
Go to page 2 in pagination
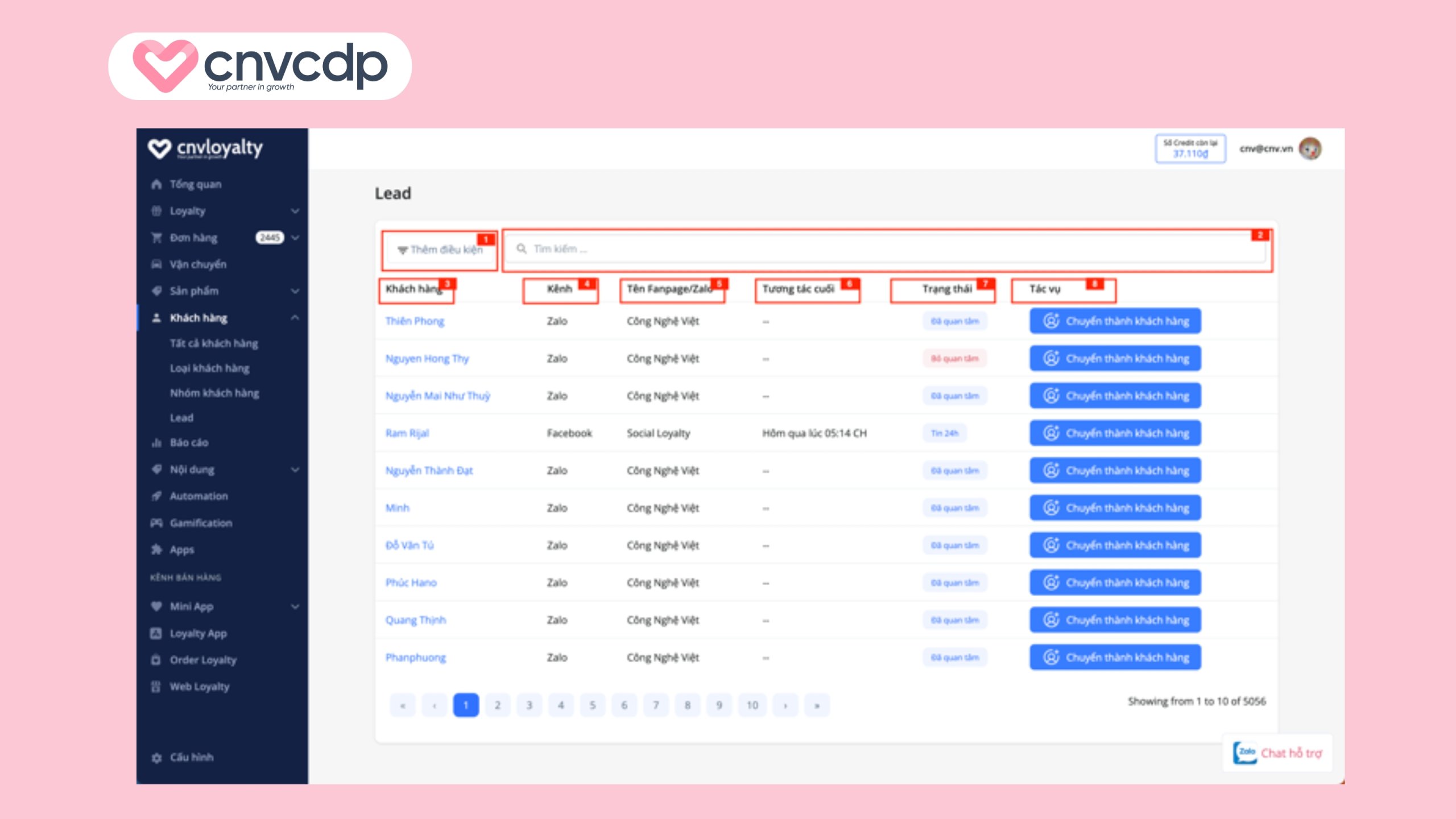click(x=498, y=705)
